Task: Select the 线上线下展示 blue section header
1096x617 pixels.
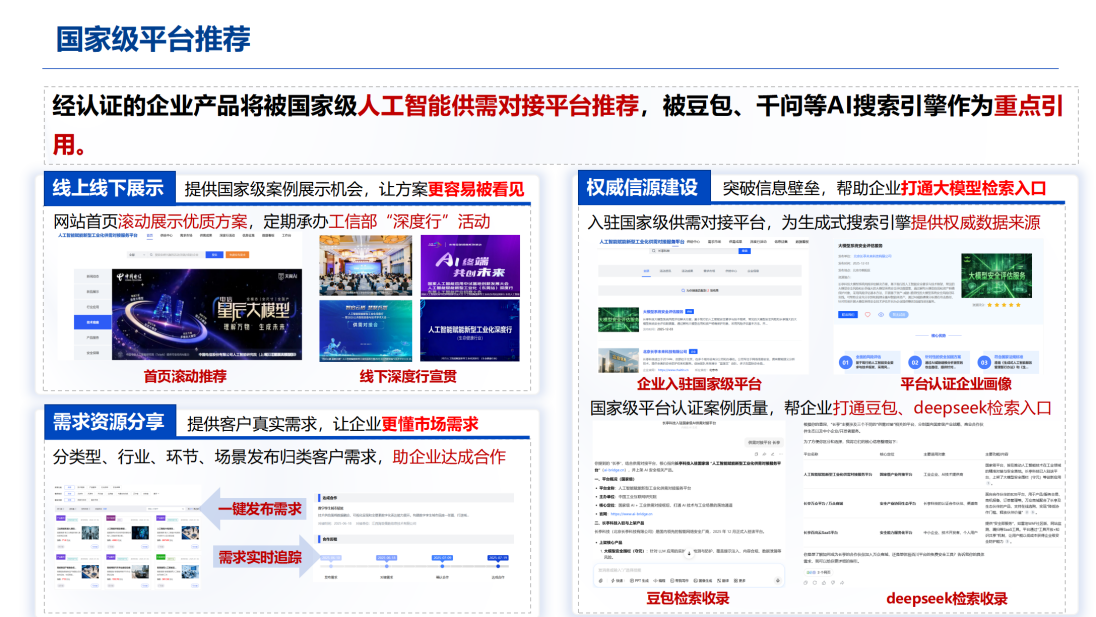Action: [x=108, y=188]
